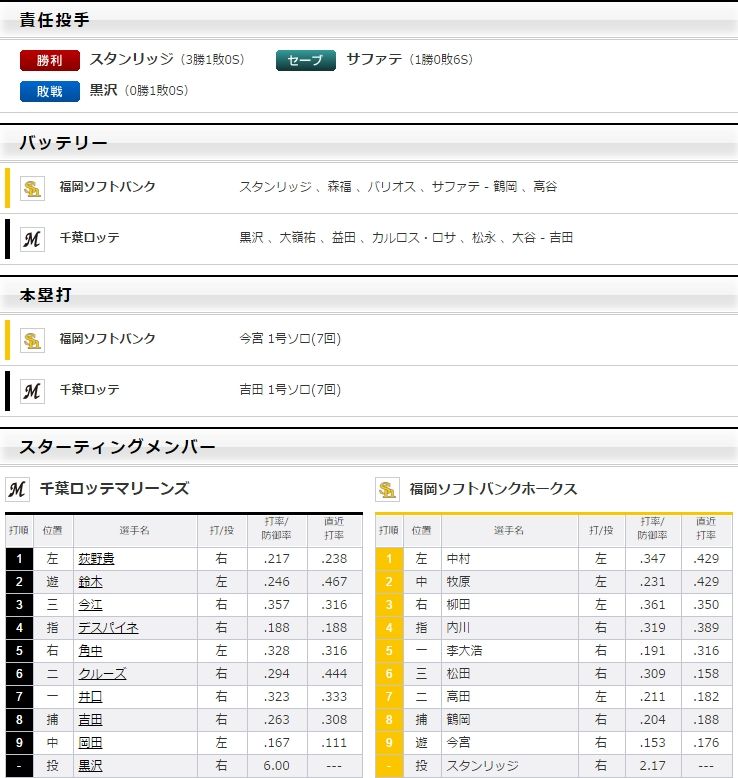Open player link 角中
This screenshot has width=738, height=778.
90,650
